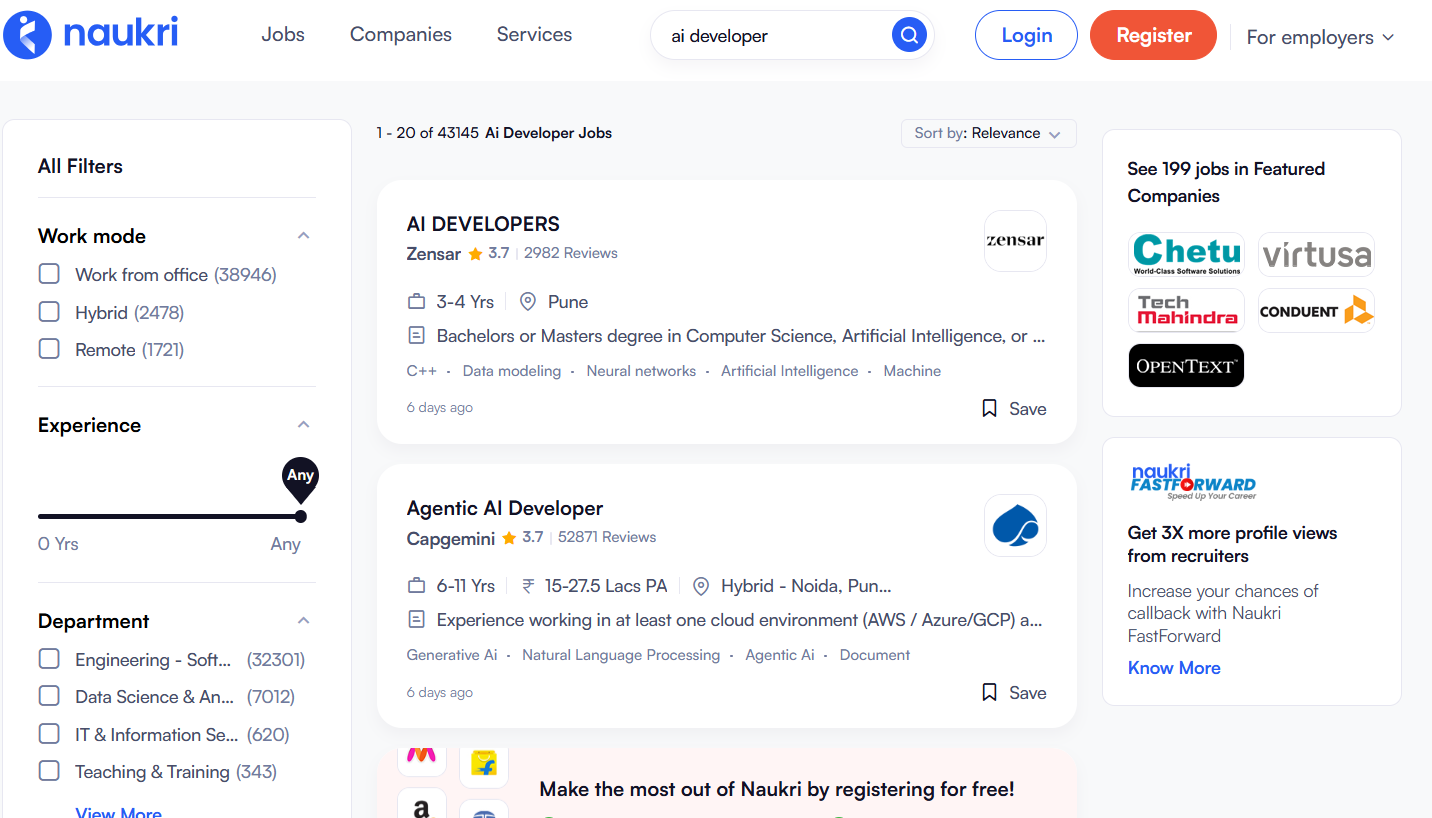Collapse the Work mode filter section
This screenshot has height=818, width=1432.
click(x=303, y=234)
